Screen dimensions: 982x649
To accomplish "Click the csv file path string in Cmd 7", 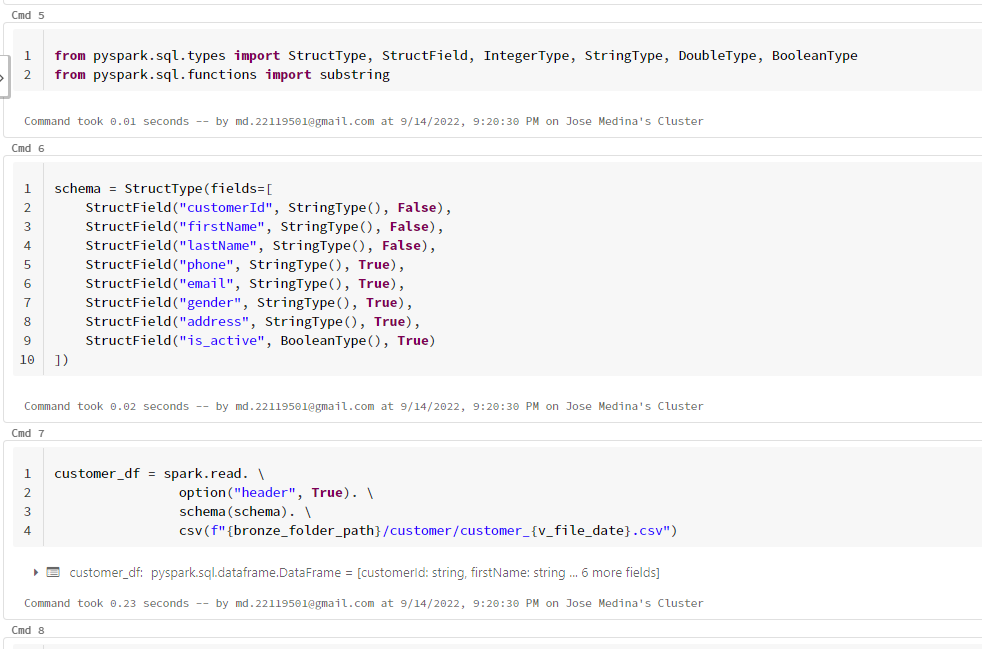I will (x=440, y=530).
